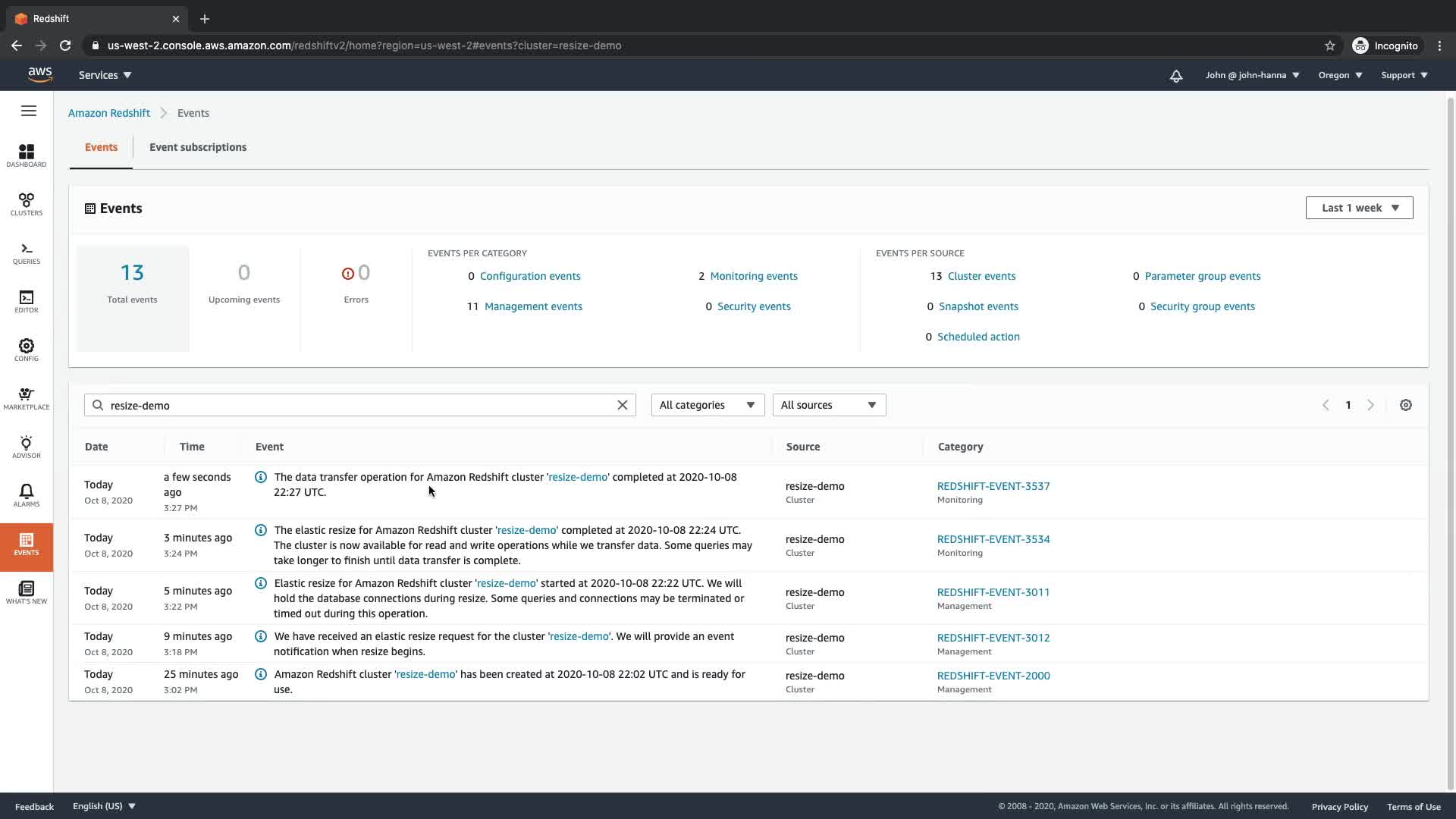Screen dimensions: 1456x819
Task: Expand the AWS Services menu
Action: tap(105, 75)
